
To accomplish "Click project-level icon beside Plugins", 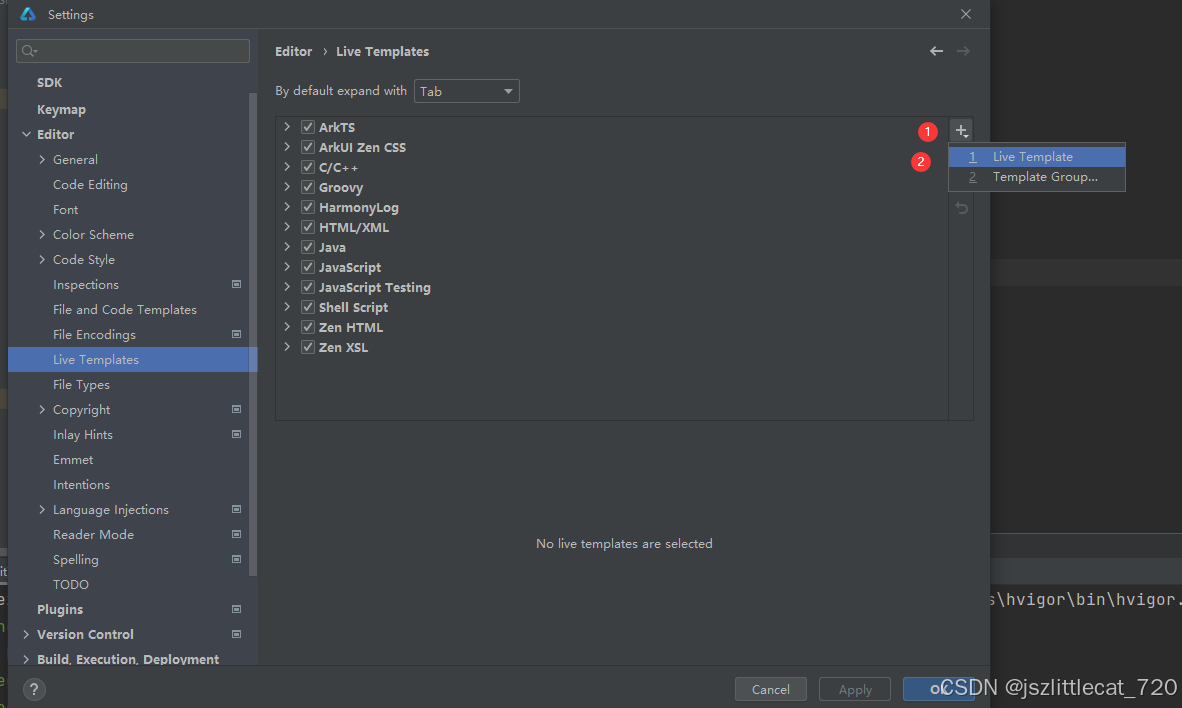I will coord(236,609).
